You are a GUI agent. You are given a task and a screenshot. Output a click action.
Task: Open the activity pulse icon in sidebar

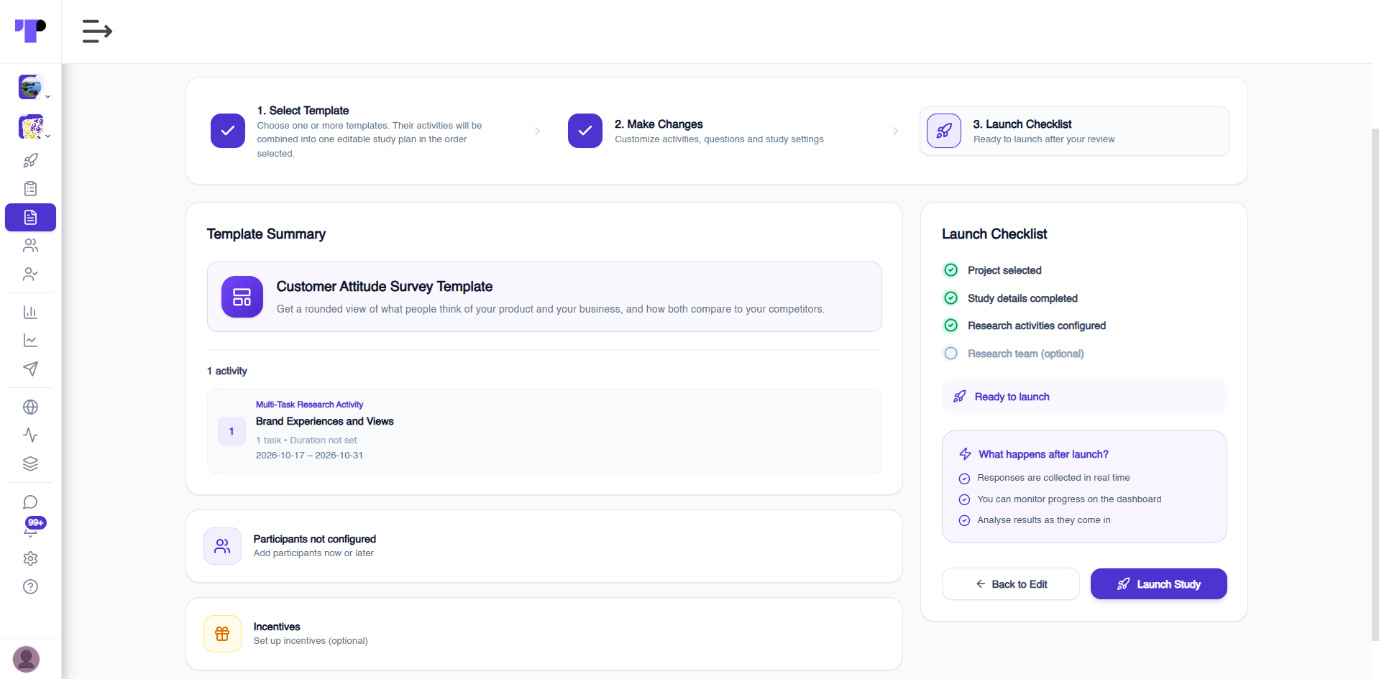pos(30,435)
